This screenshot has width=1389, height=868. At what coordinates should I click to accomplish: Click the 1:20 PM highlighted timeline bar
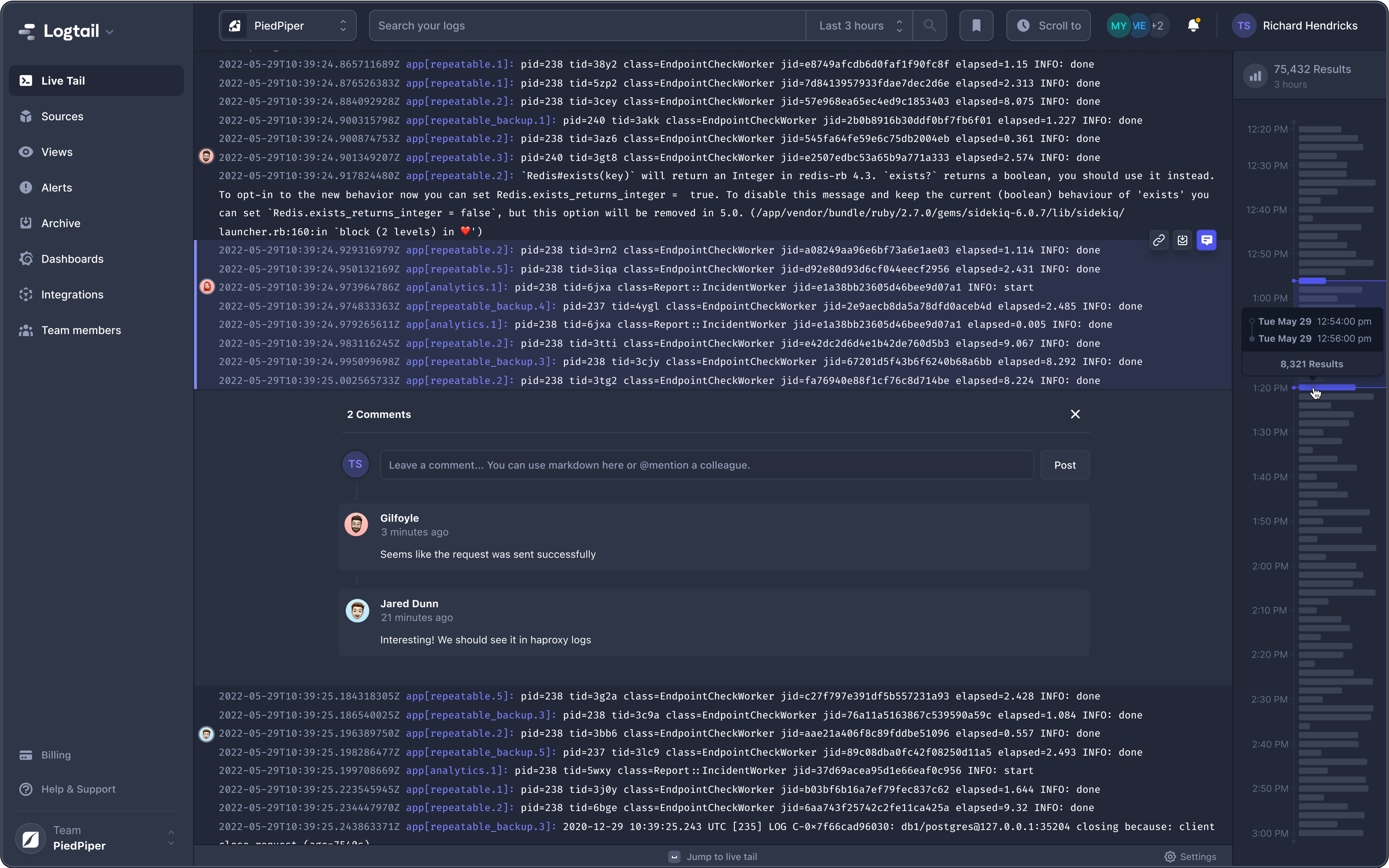1327,388
